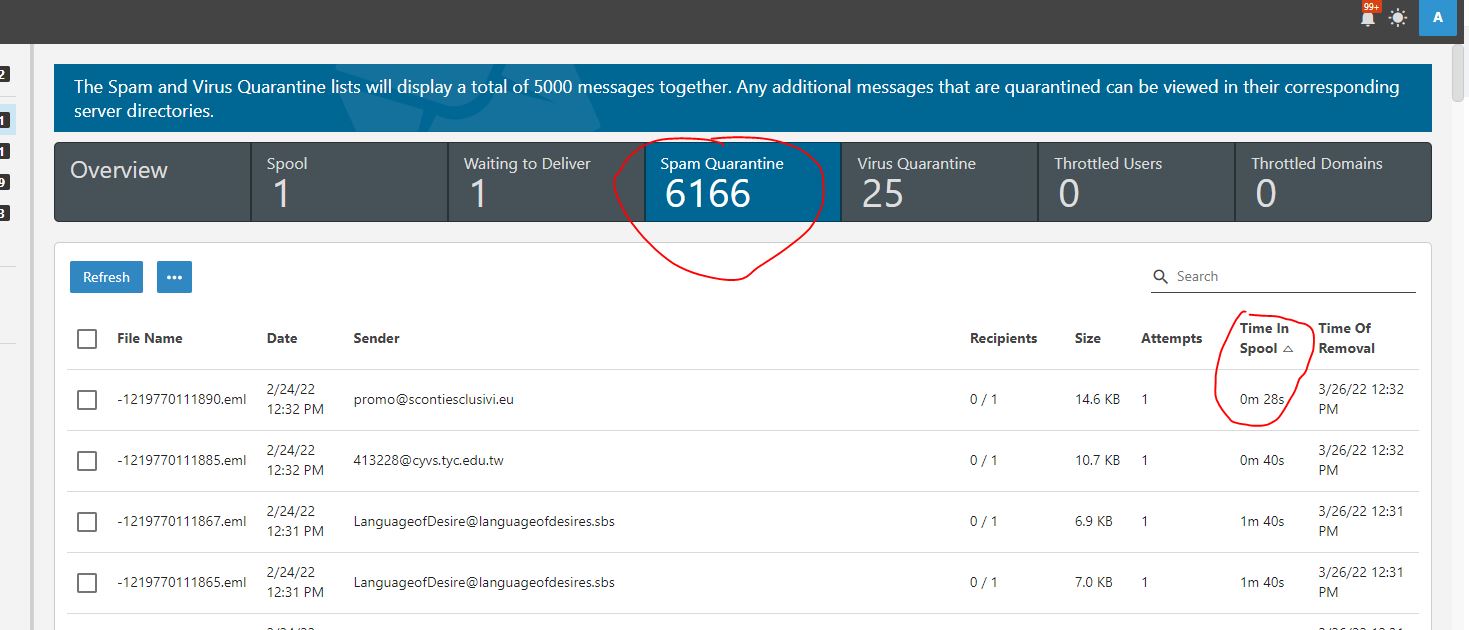Toggle the light/dark theme sun icon
The width and height of the screenshot is (1469, 630).
[1397, 18]
